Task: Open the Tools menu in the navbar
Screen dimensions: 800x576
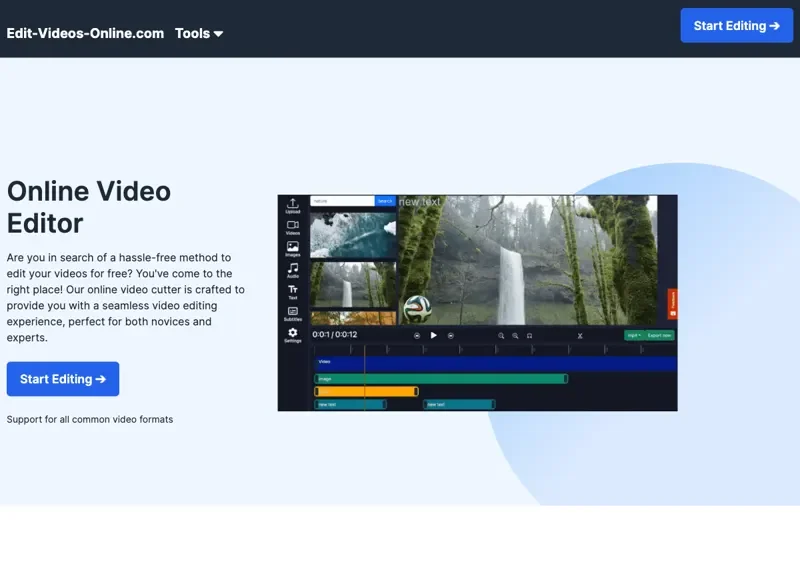Action: pyautogui.click(x=193, y=33)
